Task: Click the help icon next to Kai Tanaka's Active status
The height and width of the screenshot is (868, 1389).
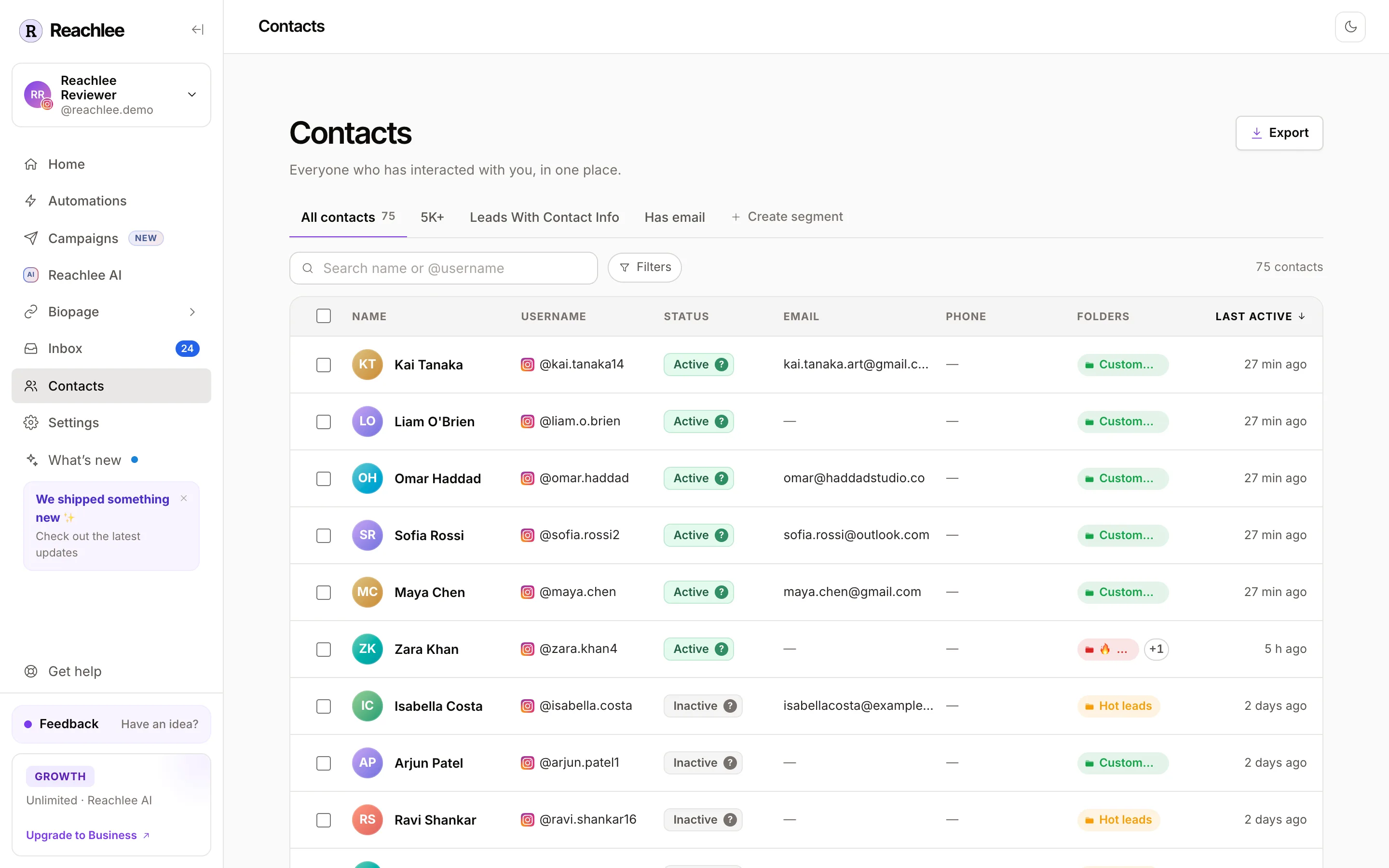Action: 722,365
